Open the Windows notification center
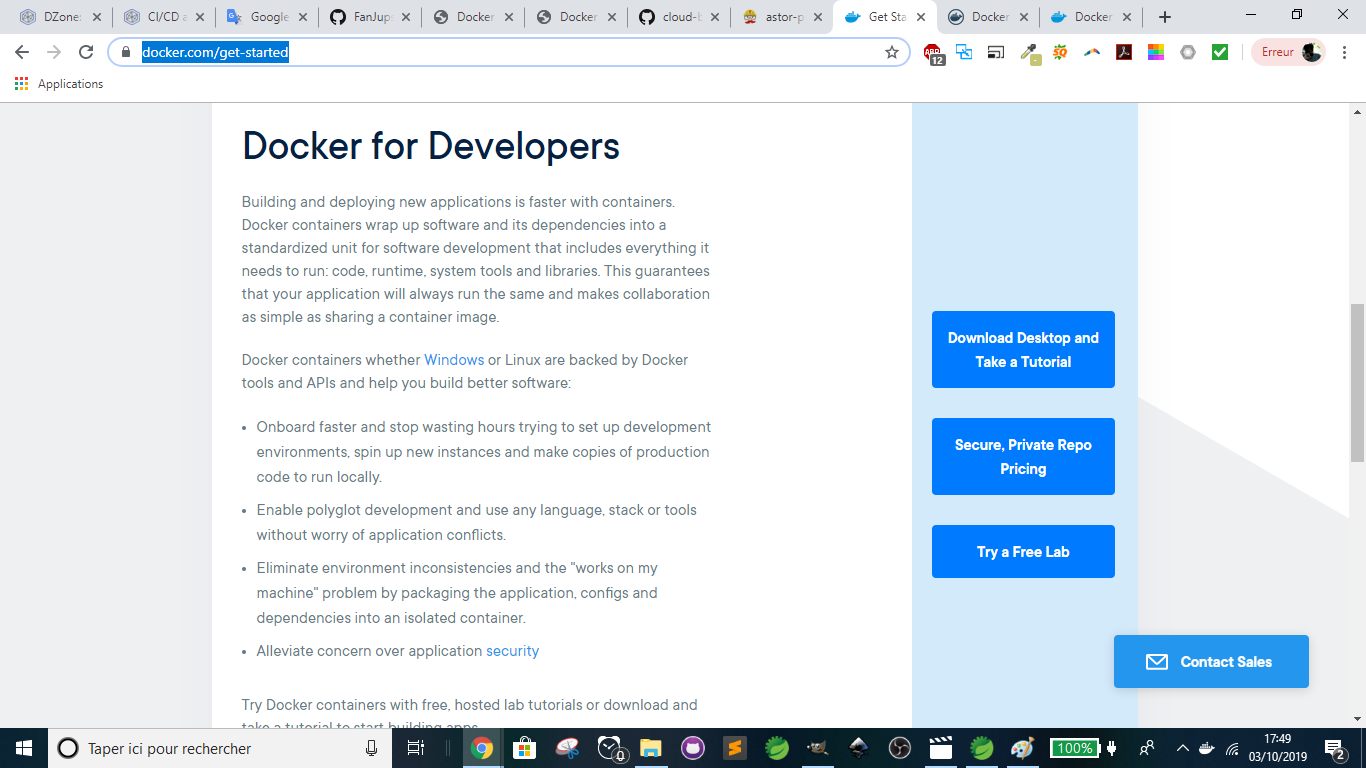The width and height of the screenshot is (1366, 768). tap(1335, 748)
